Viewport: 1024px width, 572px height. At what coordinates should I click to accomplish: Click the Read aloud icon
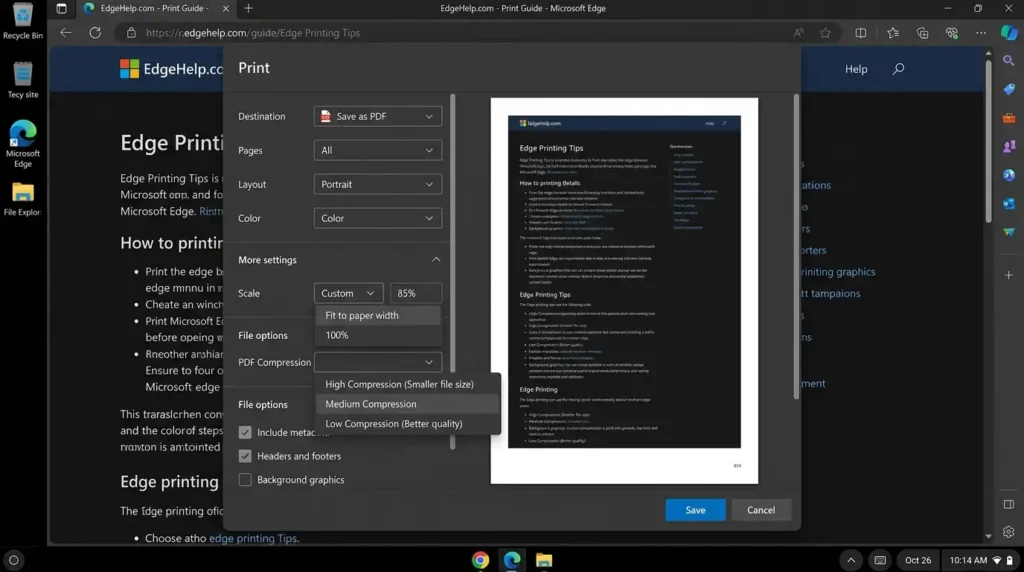(x=798, y=33)
